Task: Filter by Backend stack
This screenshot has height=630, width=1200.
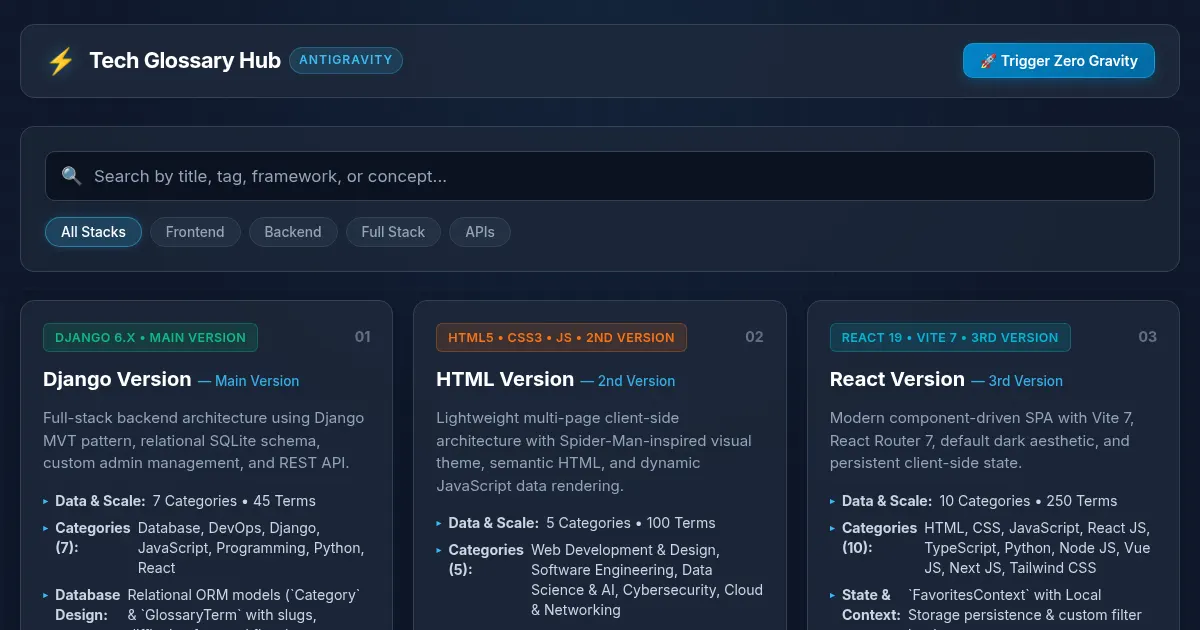Action: [x=293, y=232]
